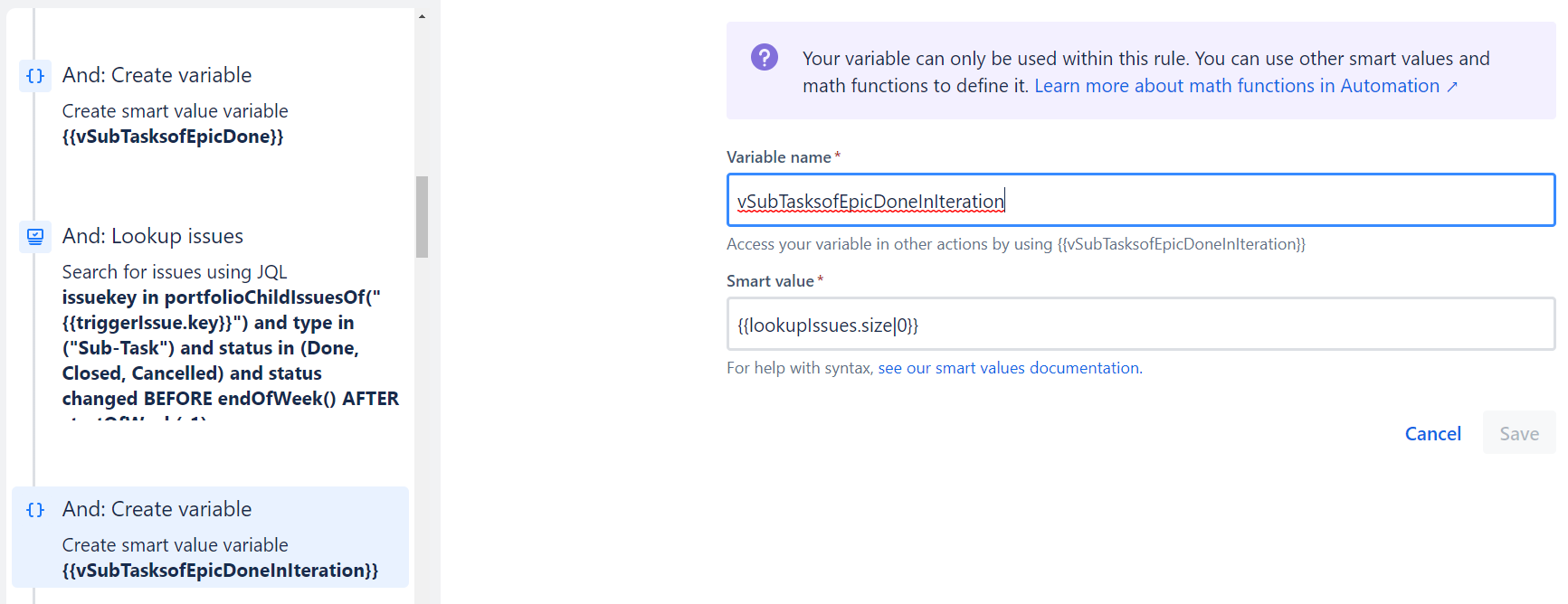1568x604 pixels.
Task: Click the Lookup issues action icon
Action: (x=34, y=237)
